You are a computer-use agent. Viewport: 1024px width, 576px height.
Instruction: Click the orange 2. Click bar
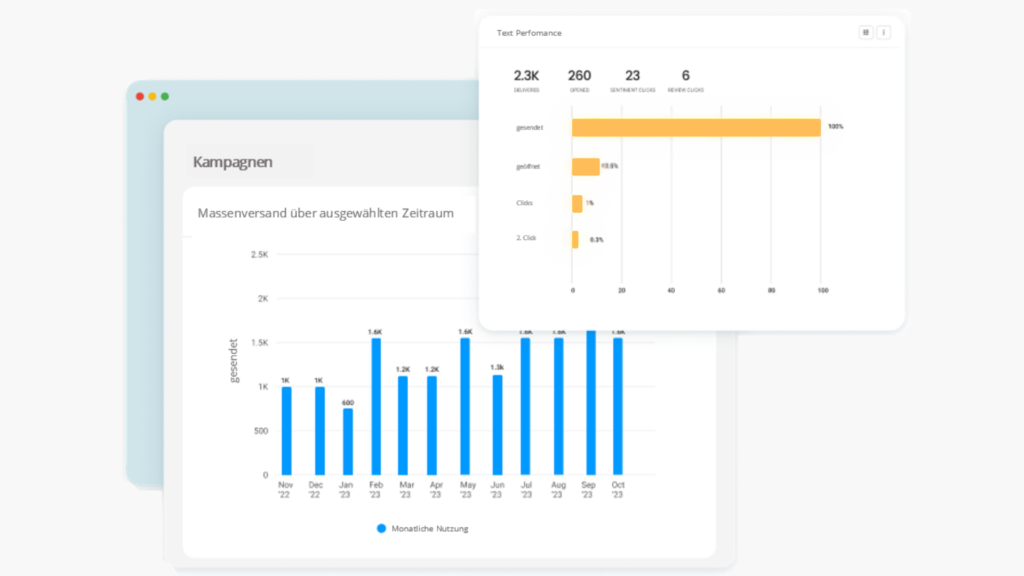pos(575,240)
